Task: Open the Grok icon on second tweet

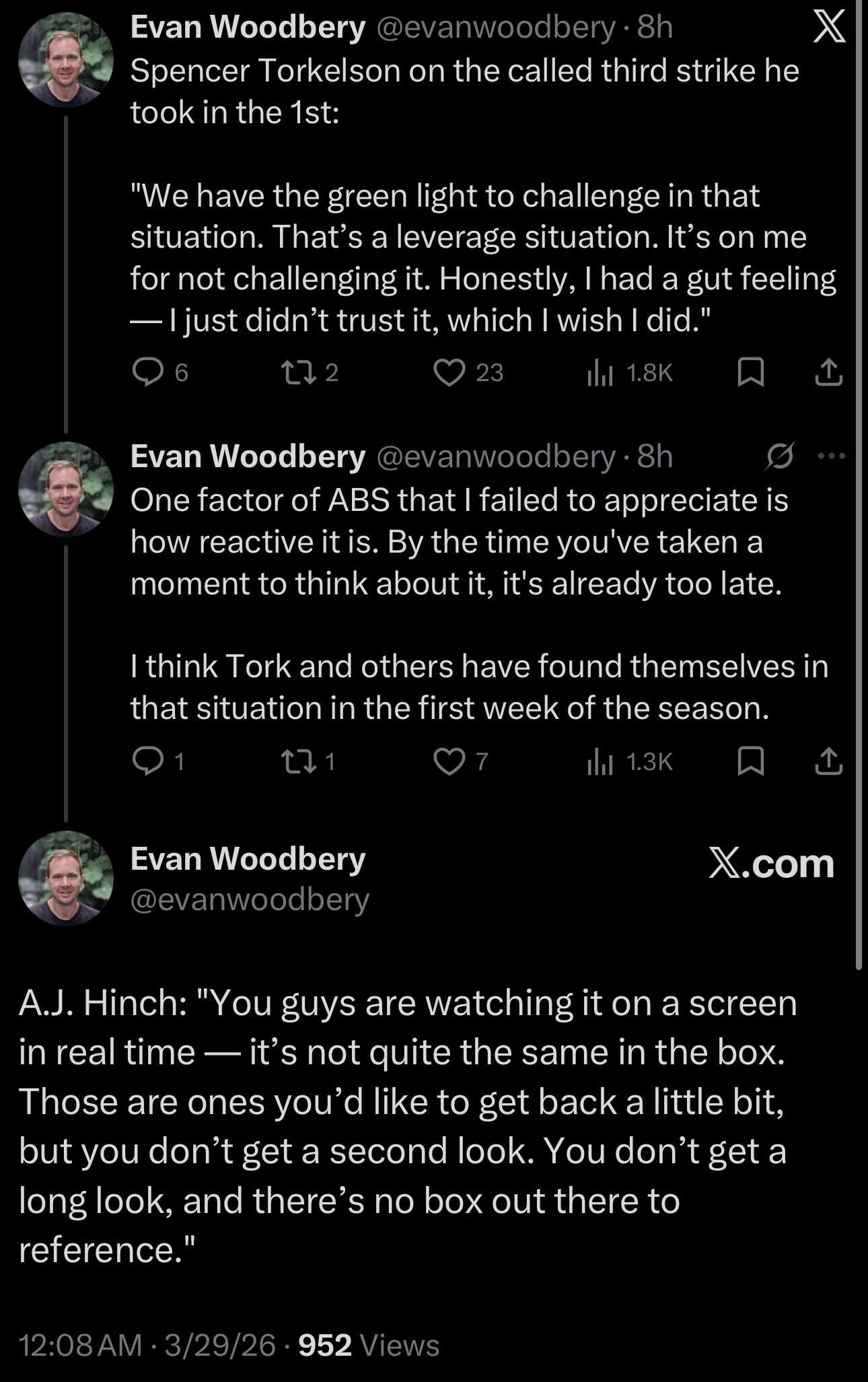Action: click(x=781, y=456)
